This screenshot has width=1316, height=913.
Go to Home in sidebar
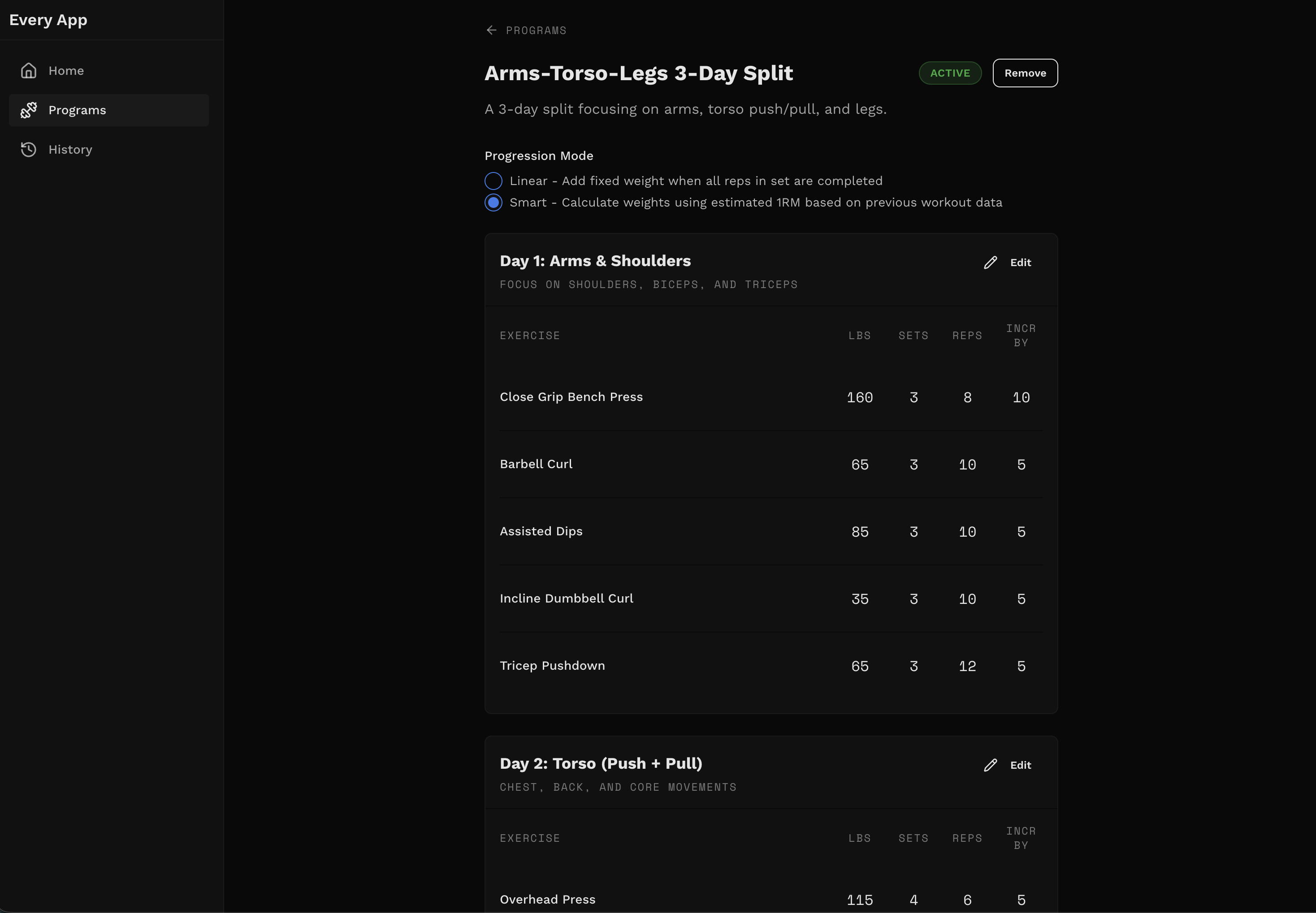pos(66,70)
